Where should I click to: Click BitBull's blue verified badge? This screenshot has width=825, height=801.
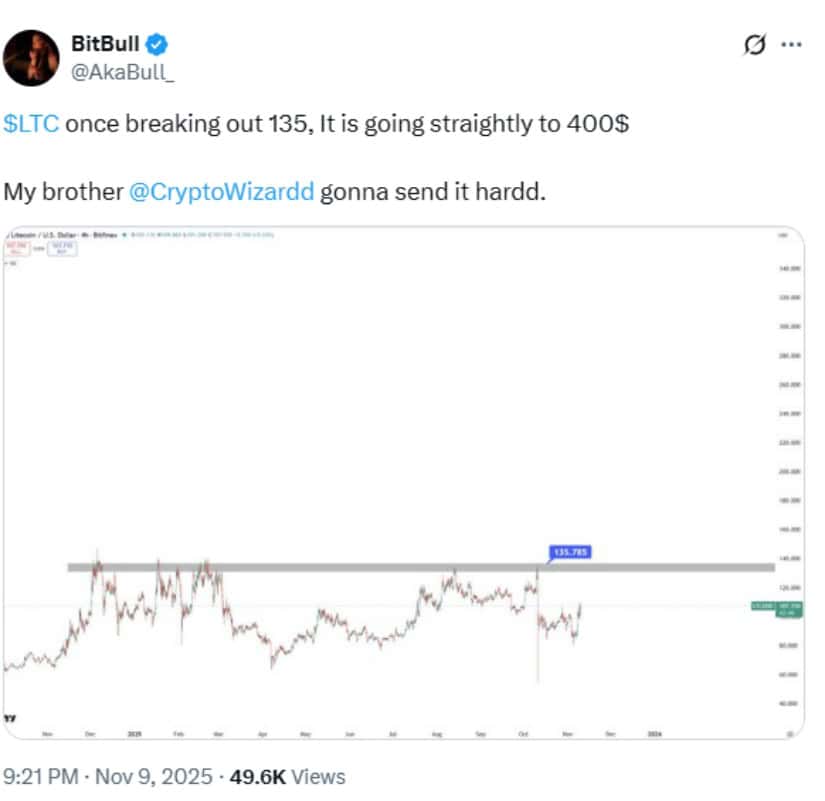[154, 43]
